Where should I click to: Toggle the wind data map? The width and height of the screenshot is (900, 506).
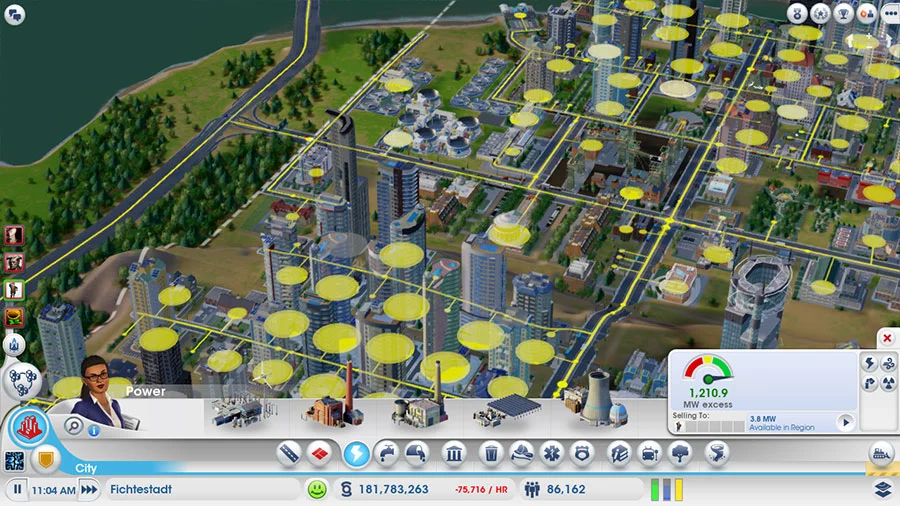889,363
